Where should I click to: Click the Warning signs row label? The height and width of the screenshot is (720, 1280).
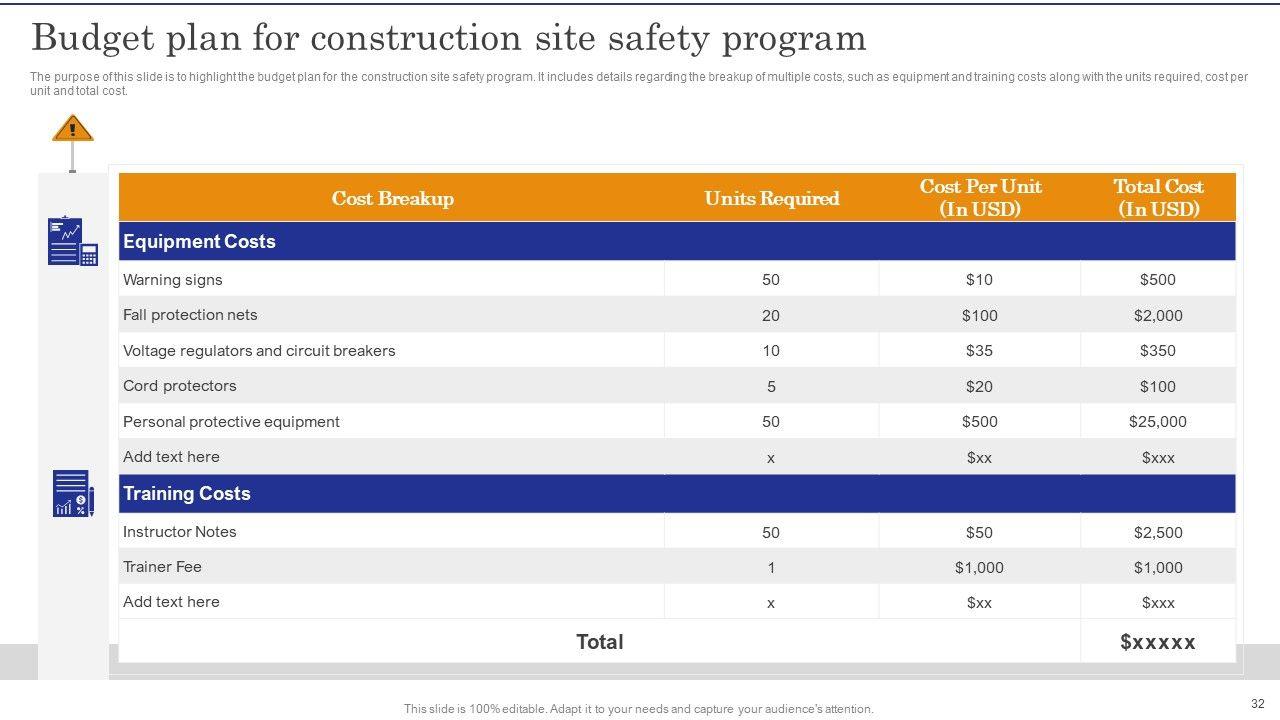[x=173, y=280]
